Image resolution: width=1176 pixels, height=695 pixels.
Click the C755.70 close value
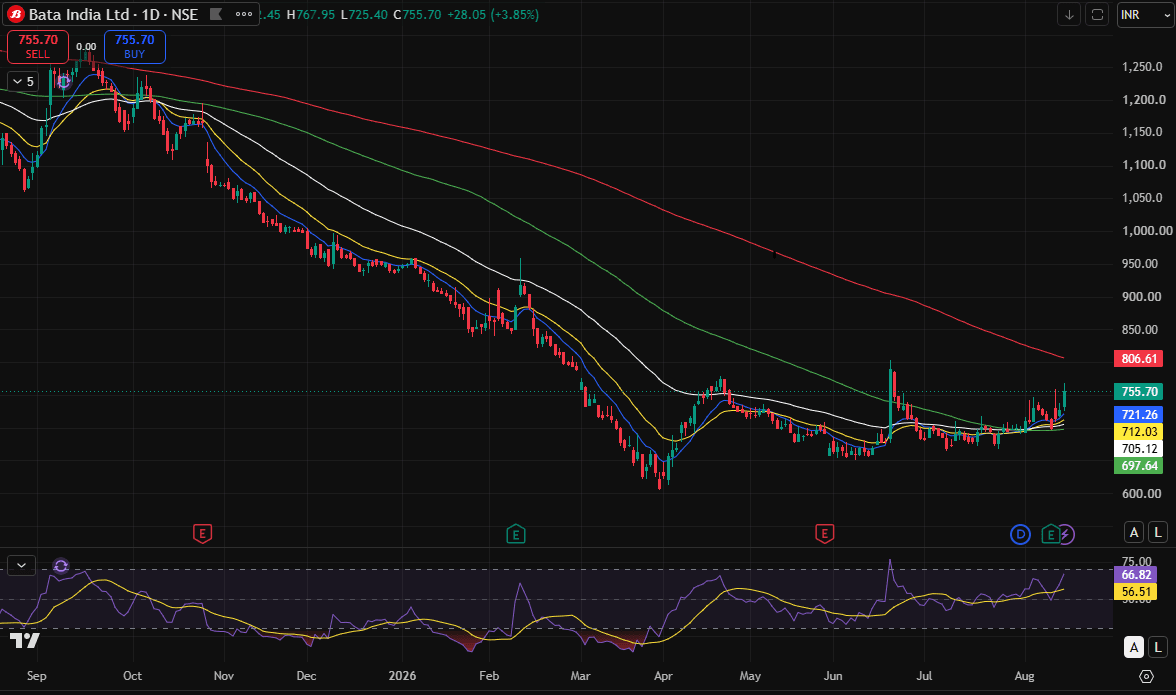coord(417,14)
